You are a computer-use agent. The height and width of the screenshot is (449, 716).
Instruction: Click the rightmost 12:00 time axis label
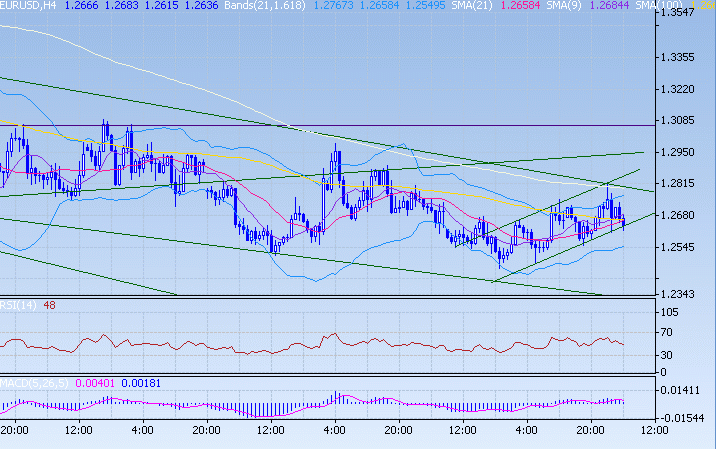click(654, 430)
